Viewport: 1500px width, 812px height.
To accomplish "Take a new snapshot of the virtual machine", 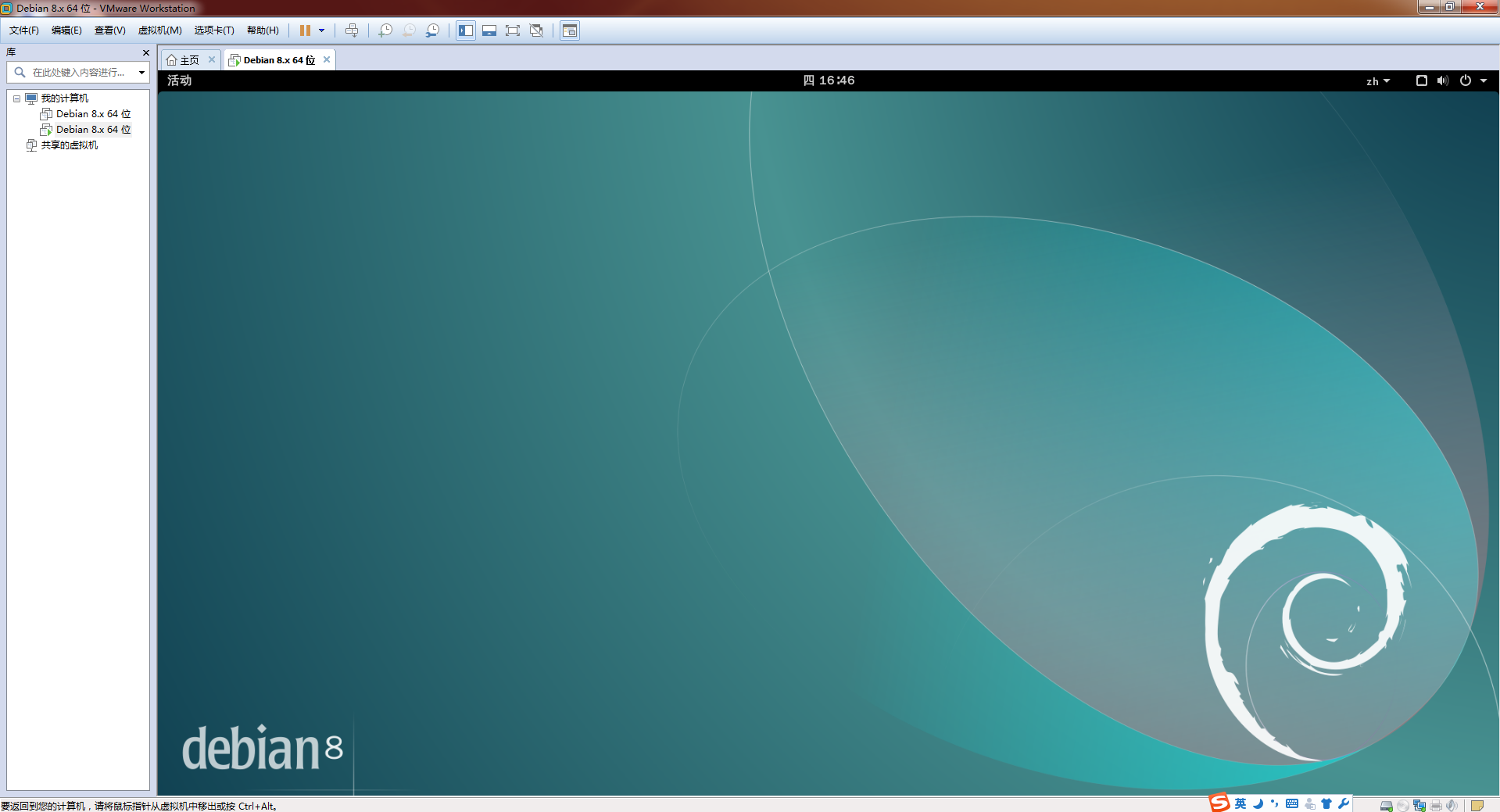I will click(385, 30).
